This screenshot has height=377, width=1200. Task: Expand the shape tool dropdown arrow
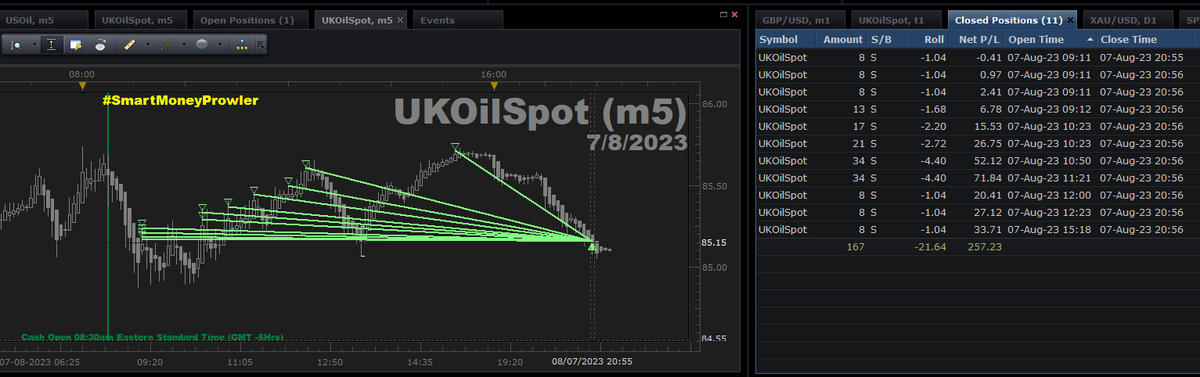pyautogui.click(x=220, y=45)
